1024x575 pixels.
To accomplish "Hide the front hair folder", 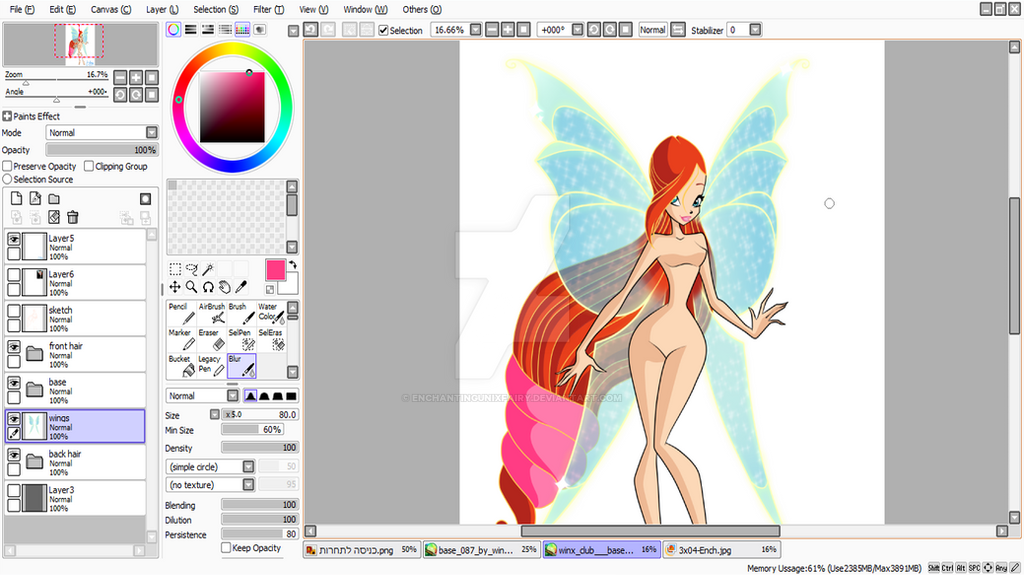I will [x=14, y=347].
